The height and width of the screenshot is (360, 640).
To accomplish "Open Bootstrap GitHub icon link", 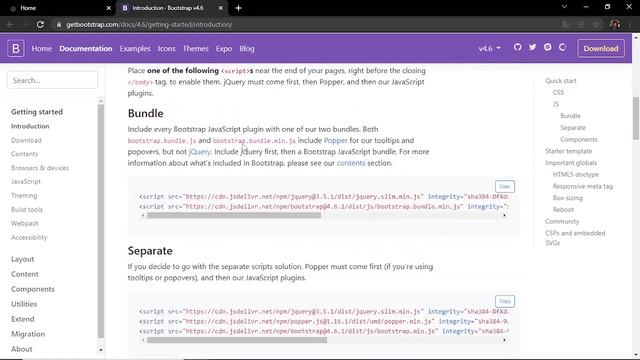I will click(518, 47).
